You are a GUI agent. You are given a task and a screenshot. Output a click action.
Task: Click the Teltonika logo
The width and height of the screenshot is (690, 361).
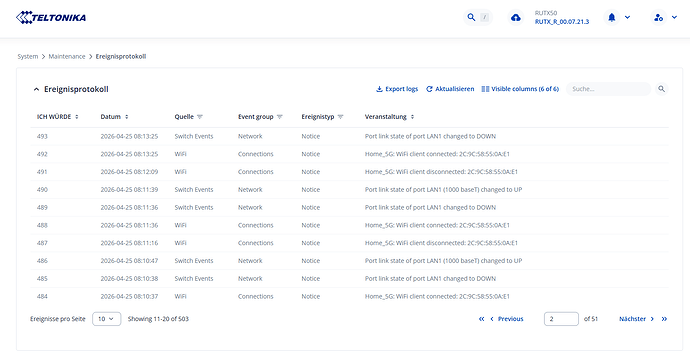coord(51,18)
